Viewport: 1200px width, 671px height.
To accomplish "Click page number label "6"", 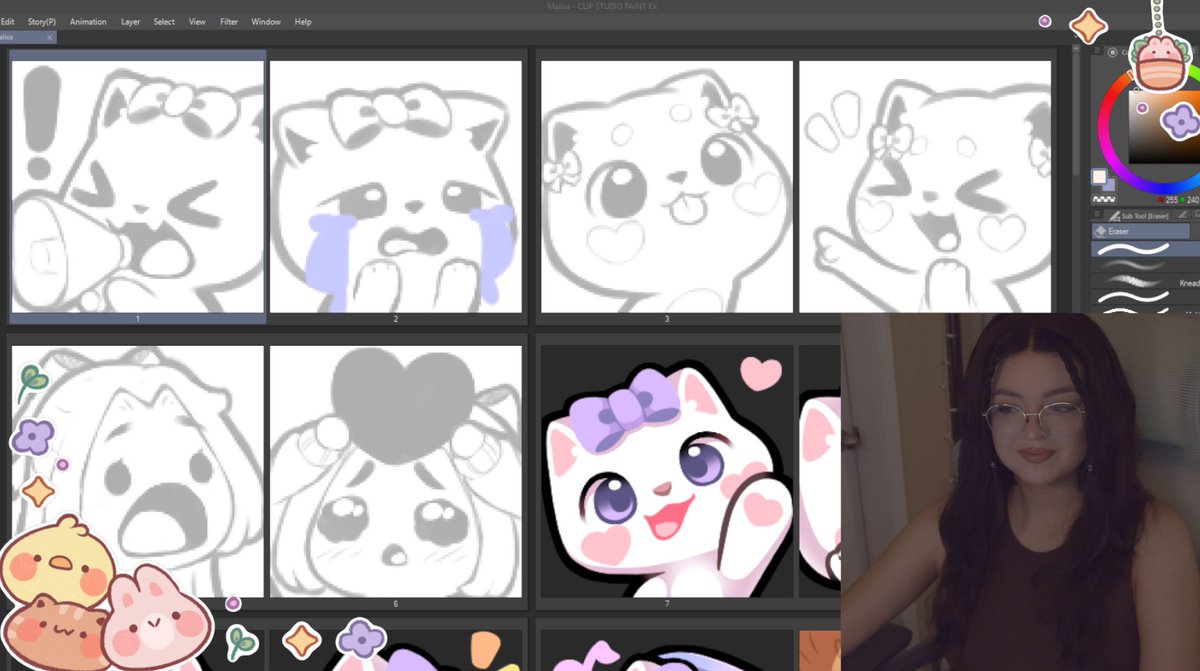I will [x=396, y=604].
